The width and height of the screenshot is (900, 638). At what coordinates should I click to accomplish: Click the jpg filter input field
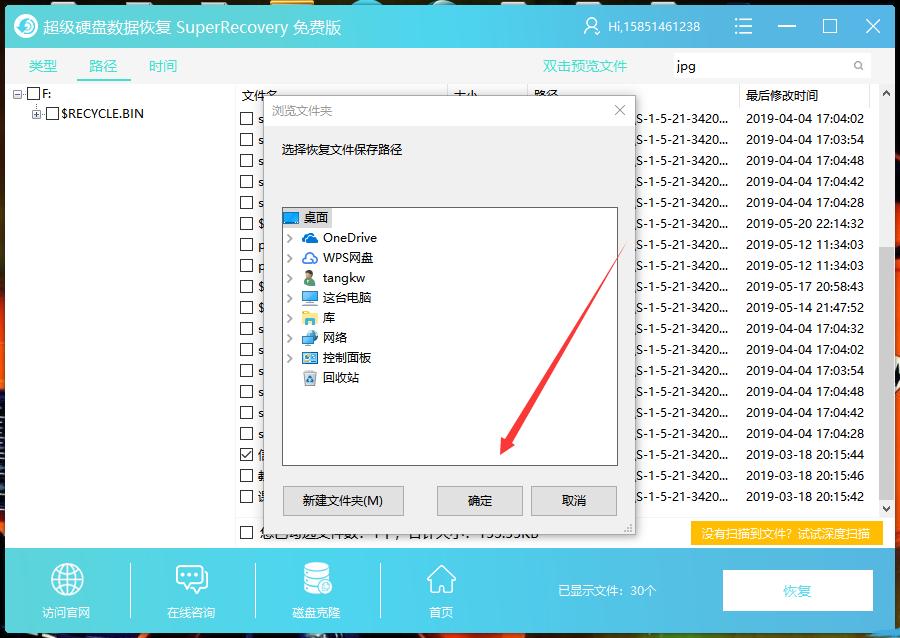[x=760, y=66]
